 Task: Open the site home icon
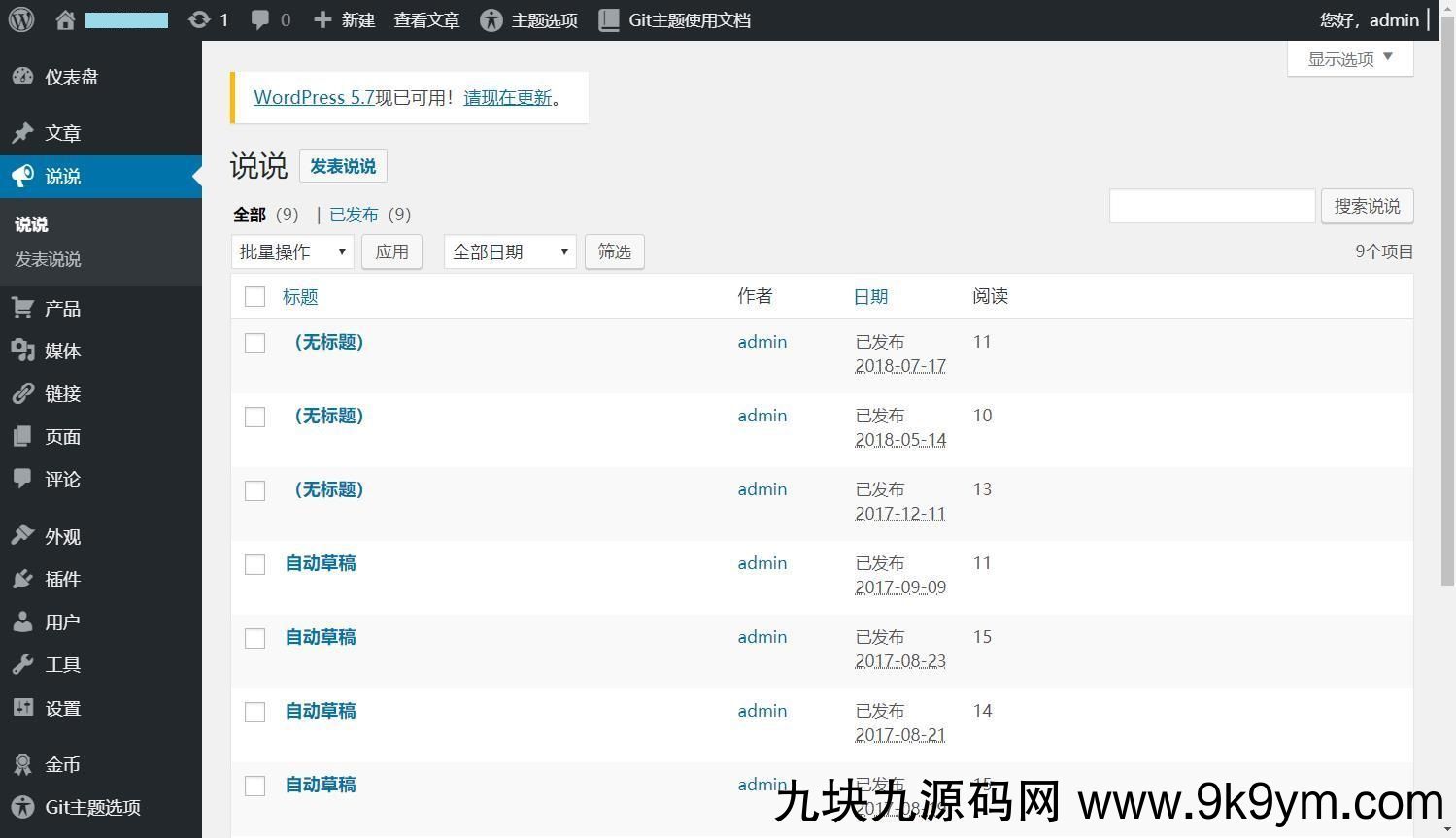[65, 19]
